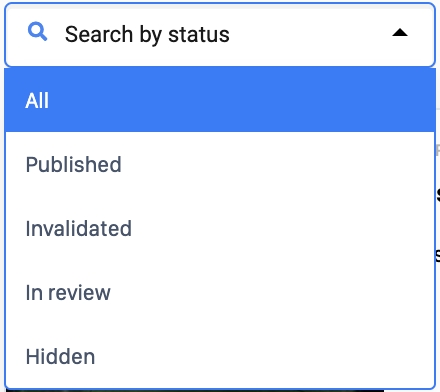Activate the Invalidated list item
Image resolution: width=440 pixels, height=392 pixels.
point(220,228)
